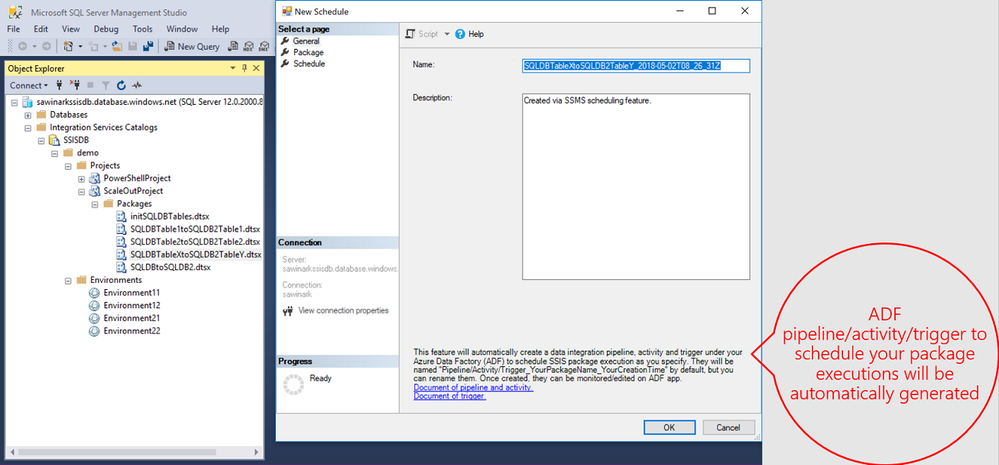
Task: Click Cancel in New Schedule dialog
Action: coord(727,427)
